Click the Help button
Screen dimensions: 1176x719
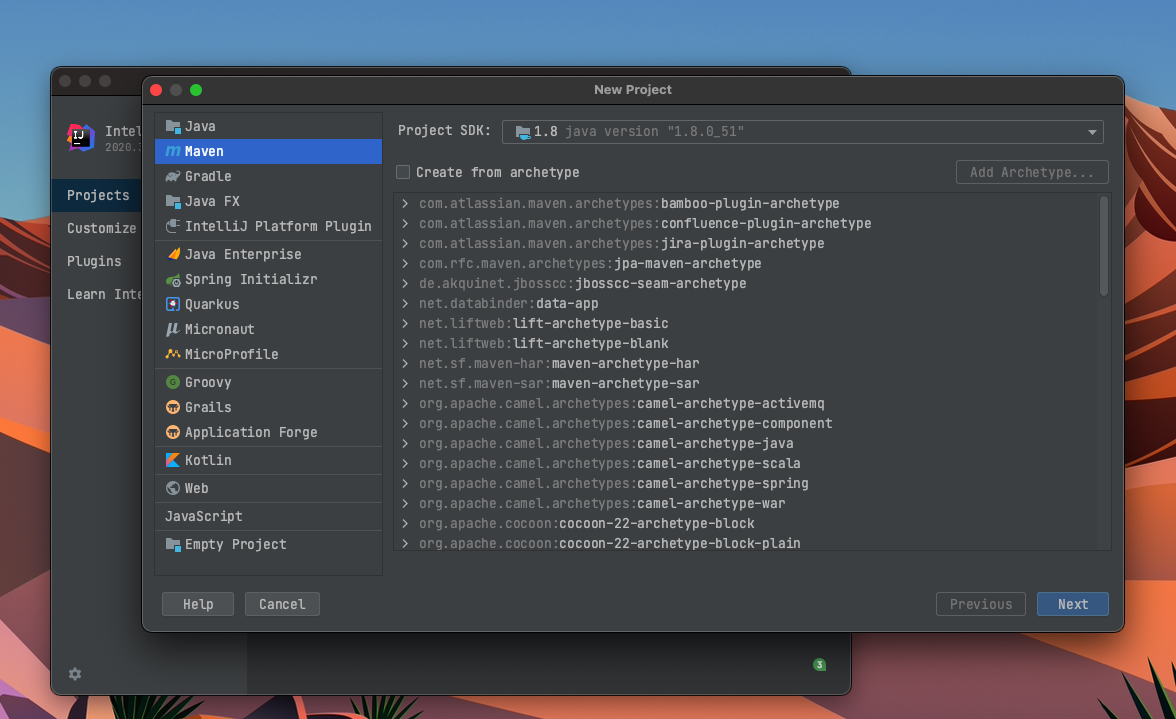(198, 604)
